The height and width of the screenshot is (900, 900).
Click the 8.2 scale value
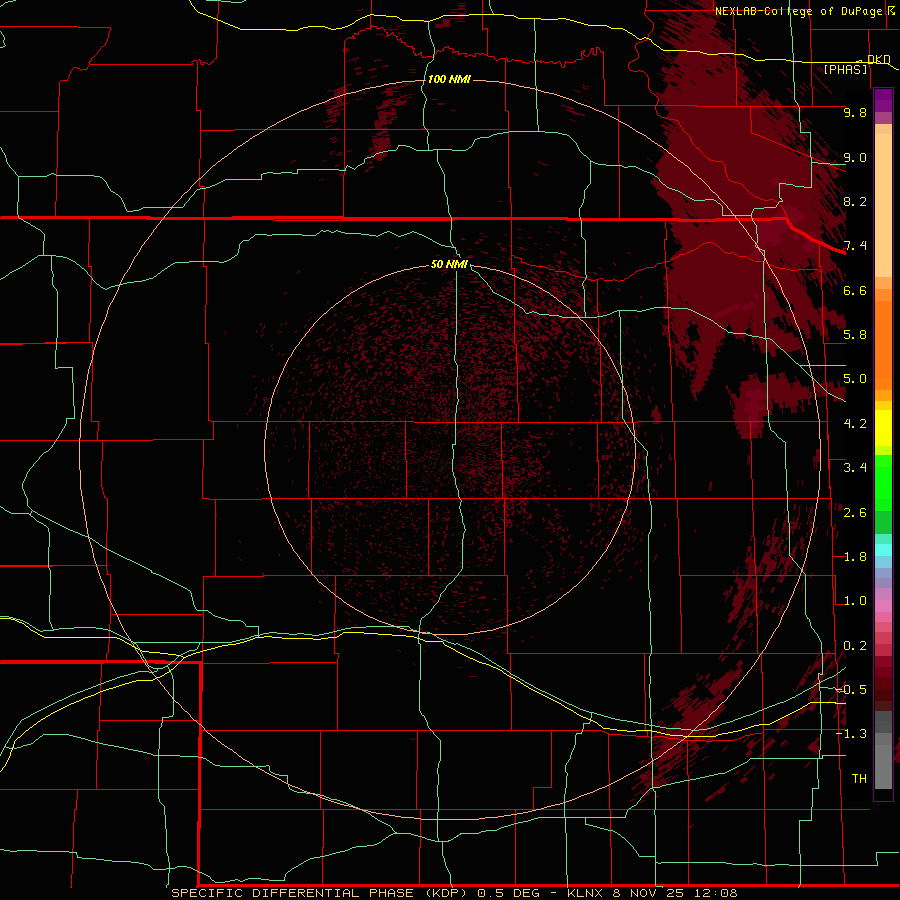(855, 201)
